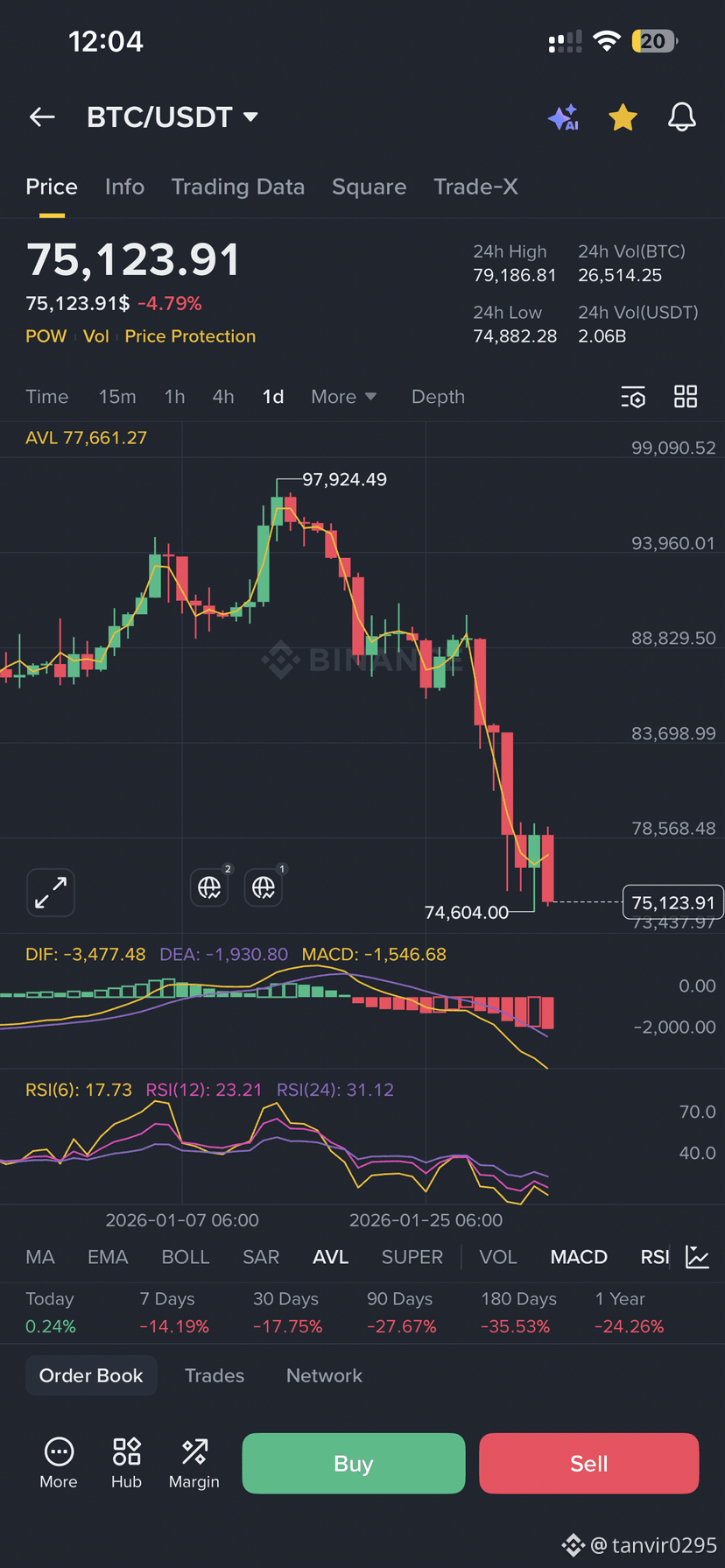Select the Trades tab
Screen dimensions: 725x1568
click(x=215, y=1375)
